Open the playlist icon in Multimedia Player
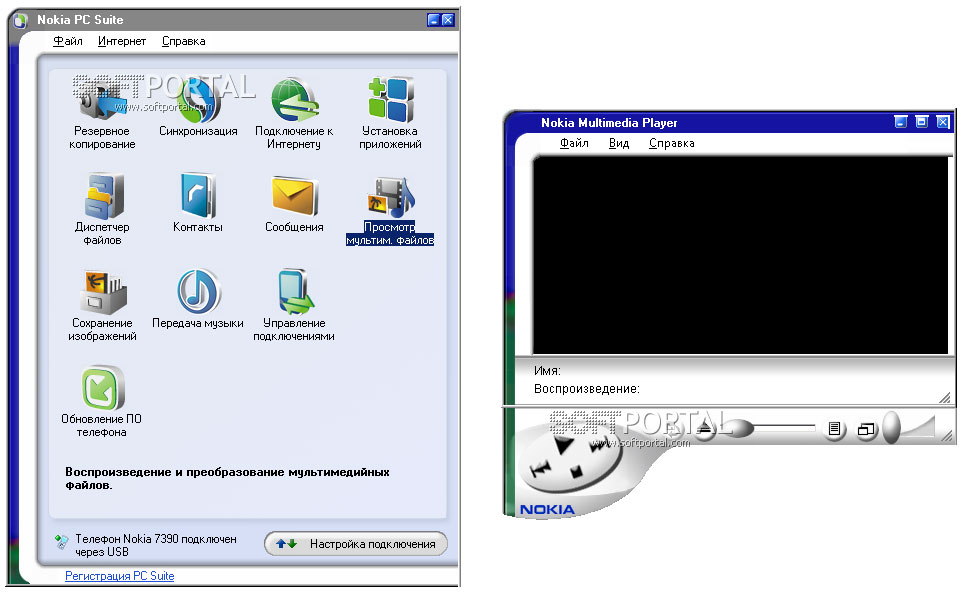 (x=835, y=428)
